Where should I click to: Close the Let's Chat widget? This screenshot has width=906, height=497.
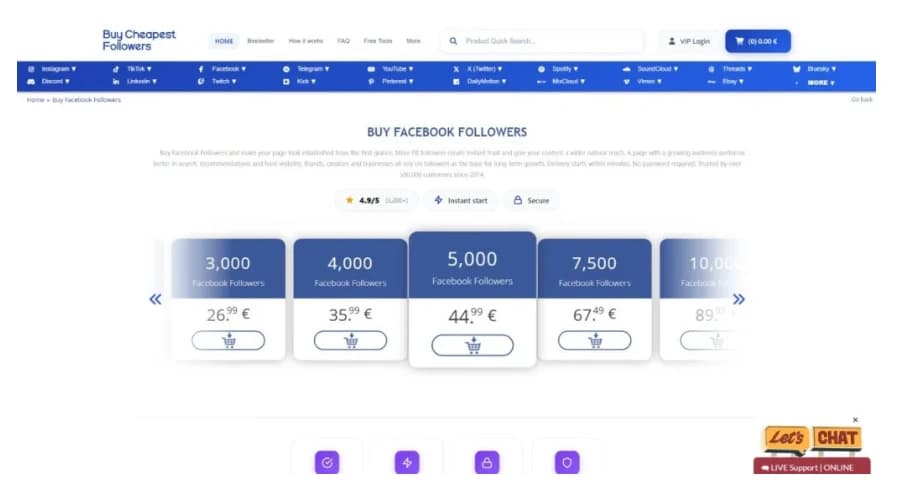pyautogui.click(x=855, y=420)
